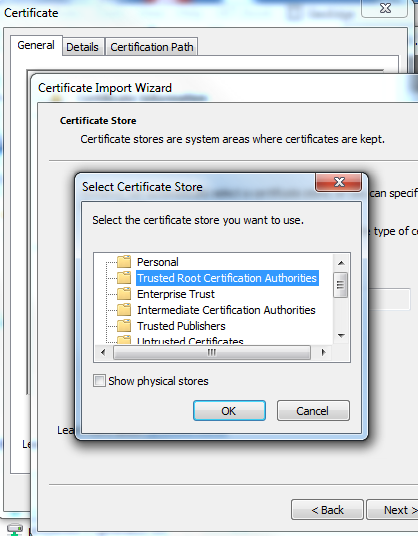Screen dimensions: 418x536
Task: Close the Select Certificate Store dialog
Action: 338,182
